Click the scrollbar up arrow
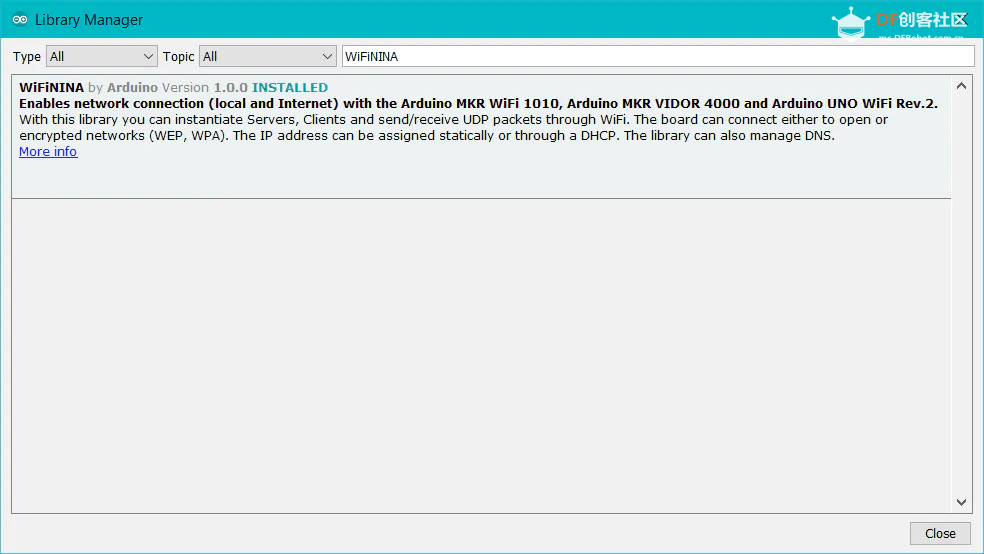The height and width of the screenshot is (554, 984). (961, 86)
